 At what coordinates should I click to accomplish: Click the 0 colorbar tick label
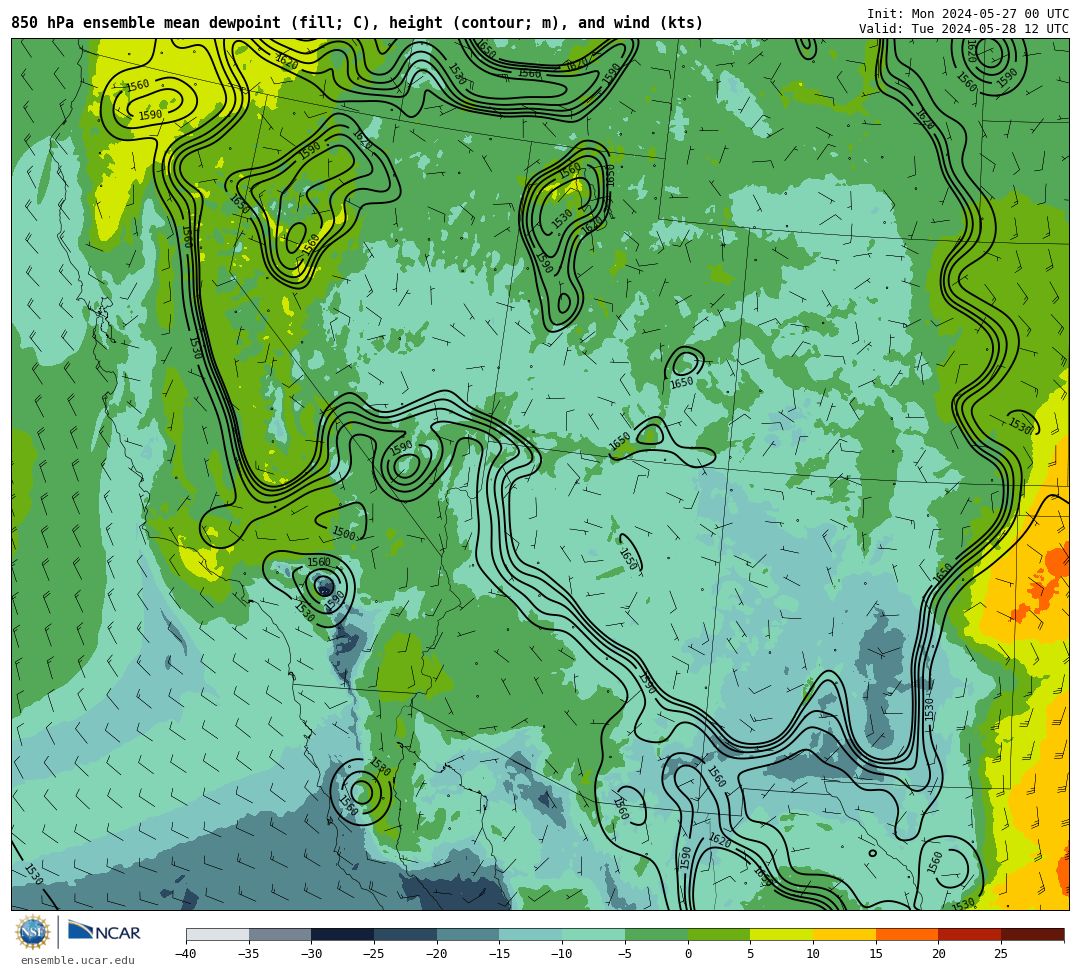(688, 954)
